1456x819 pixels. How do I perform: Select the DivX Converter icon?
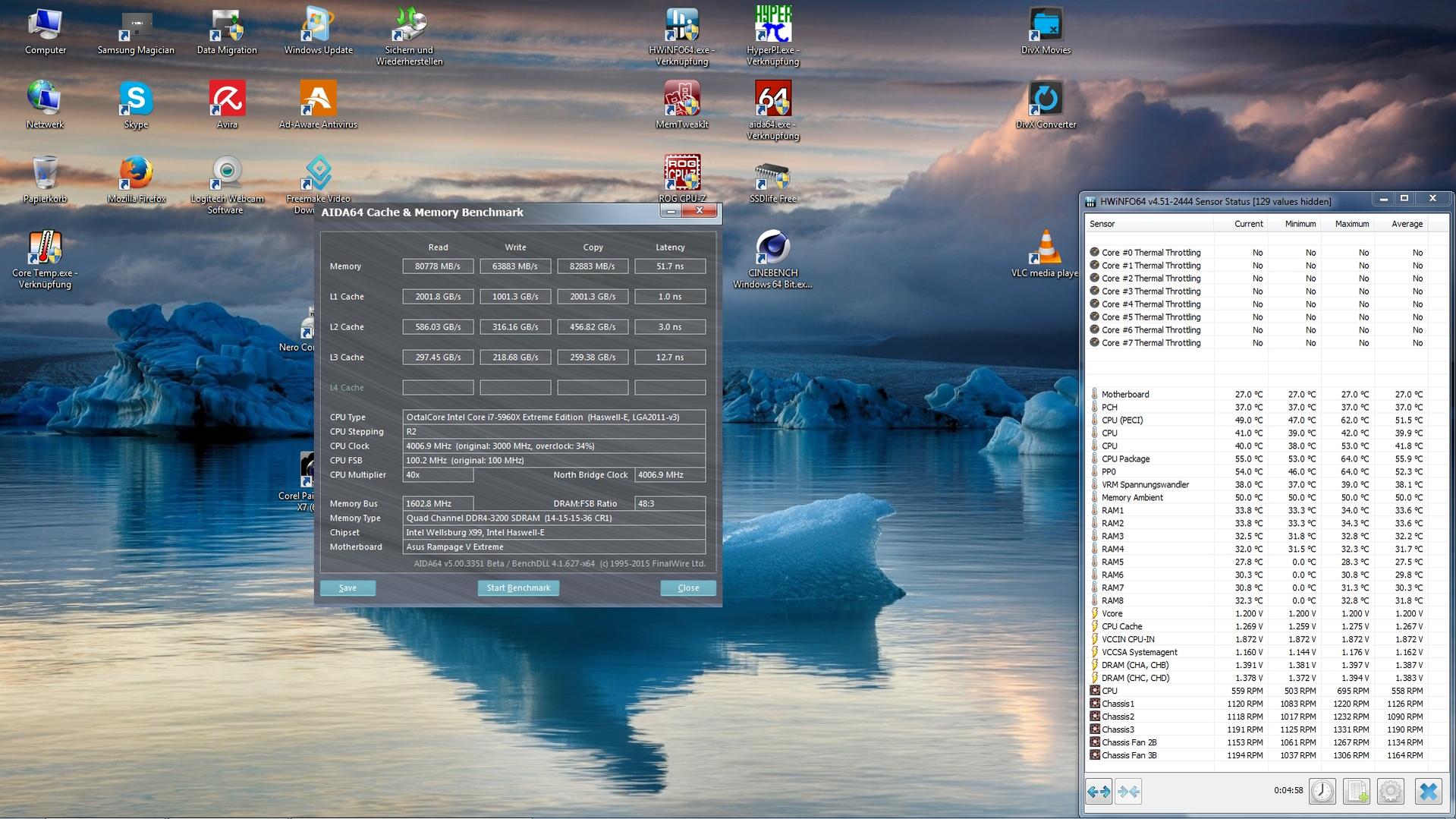[x=1046, y=105]
